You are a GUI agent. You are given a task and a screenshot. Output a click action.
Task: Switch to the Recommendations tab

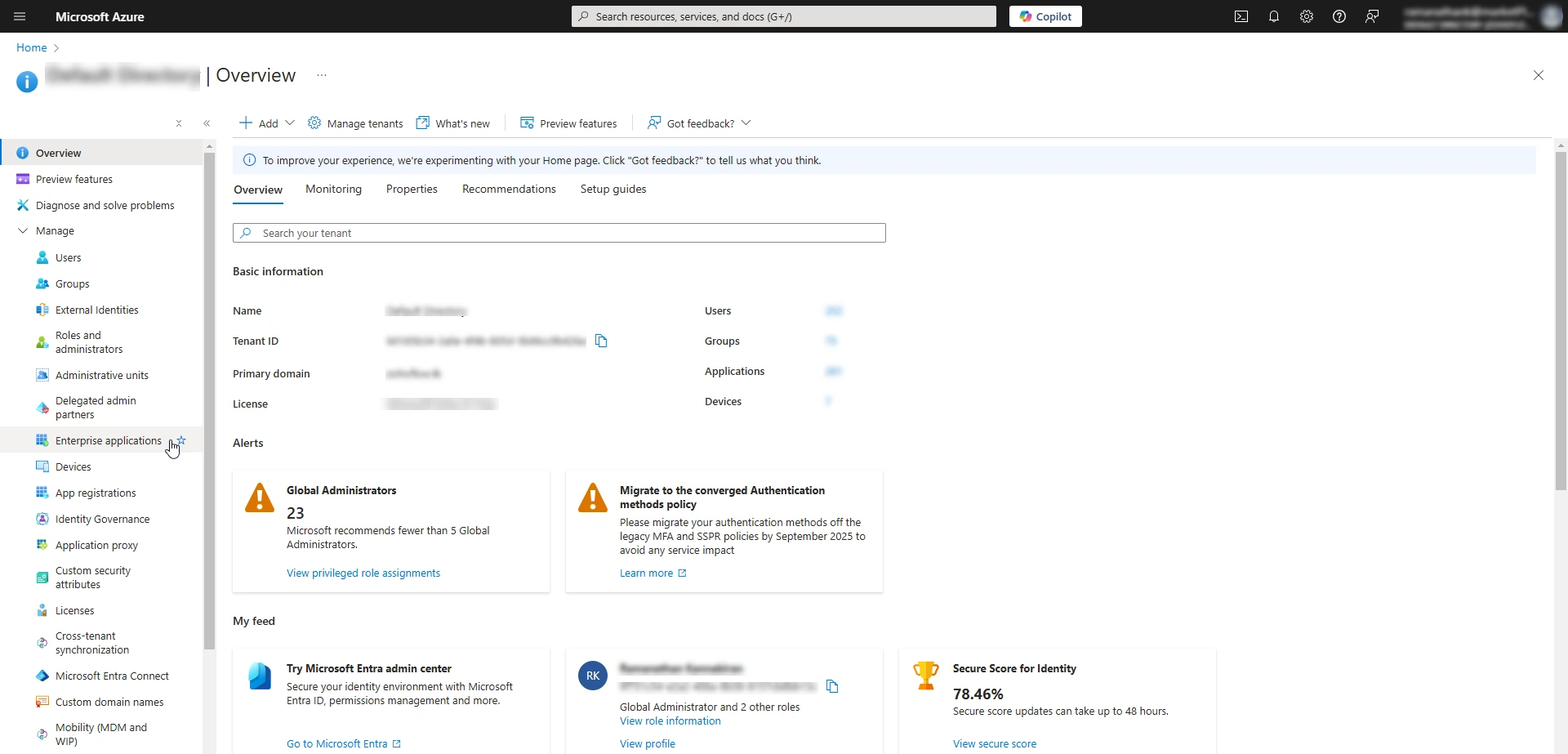pos(508,189)
